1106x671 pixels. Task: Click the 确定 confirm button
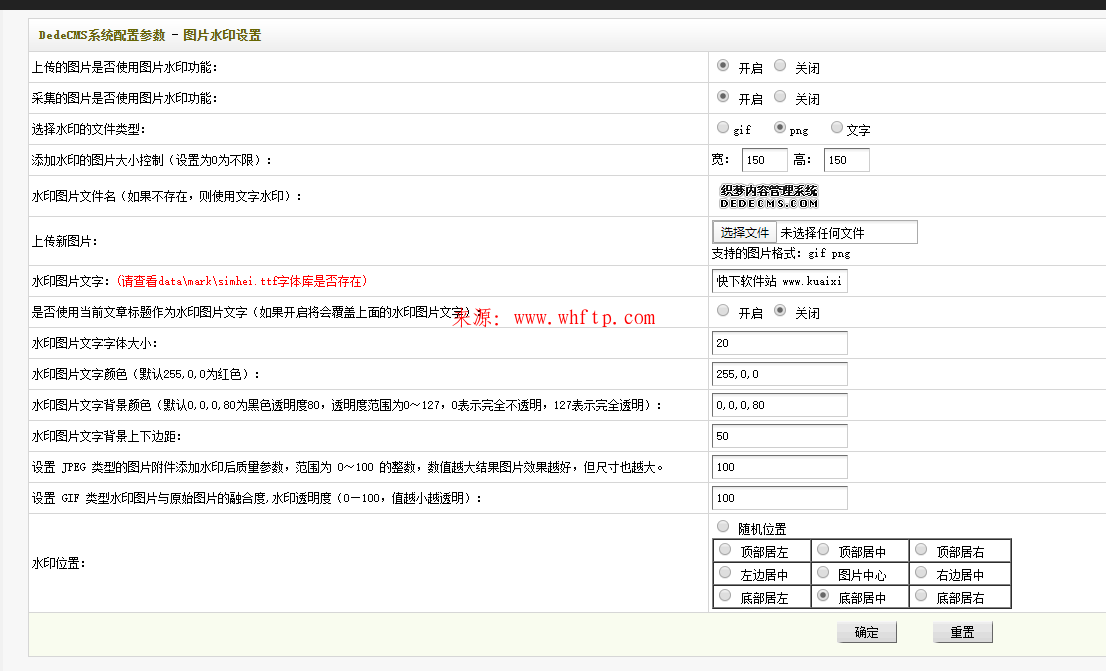click(x=865, y=631)
